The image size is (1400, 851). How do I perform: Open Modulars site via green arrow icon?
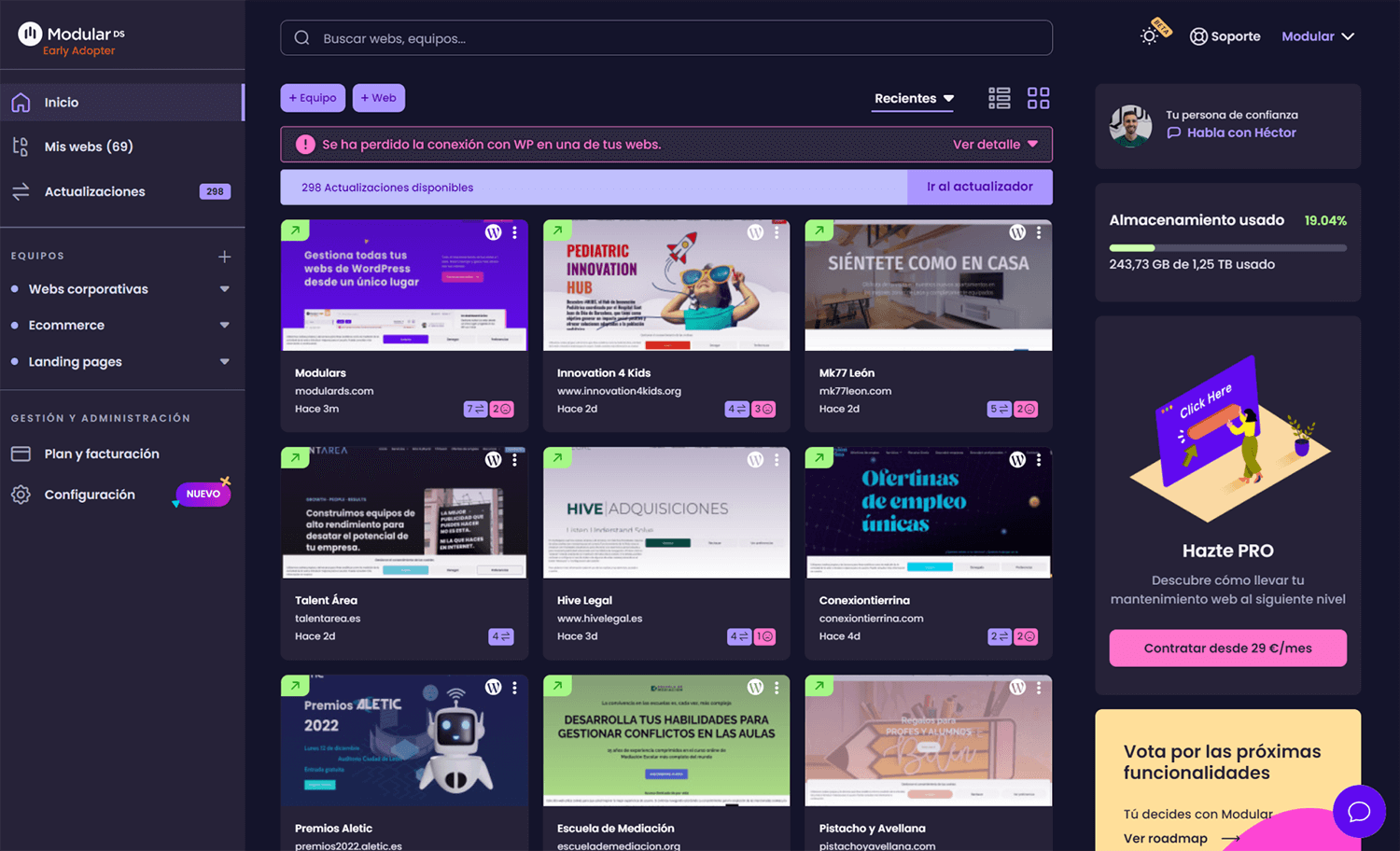click(295, 230)
